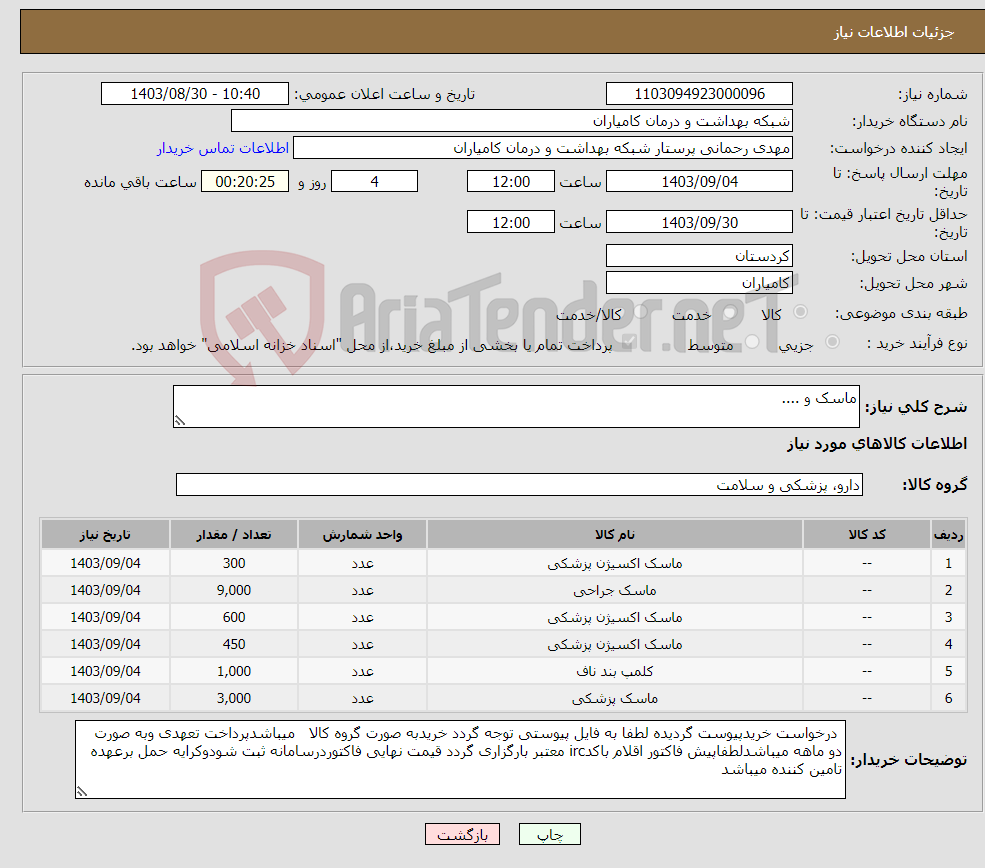Click the تاریخ نیاز column header
Image resolution: width=985 pixels, height=868 pixels.
pos(105,534)
